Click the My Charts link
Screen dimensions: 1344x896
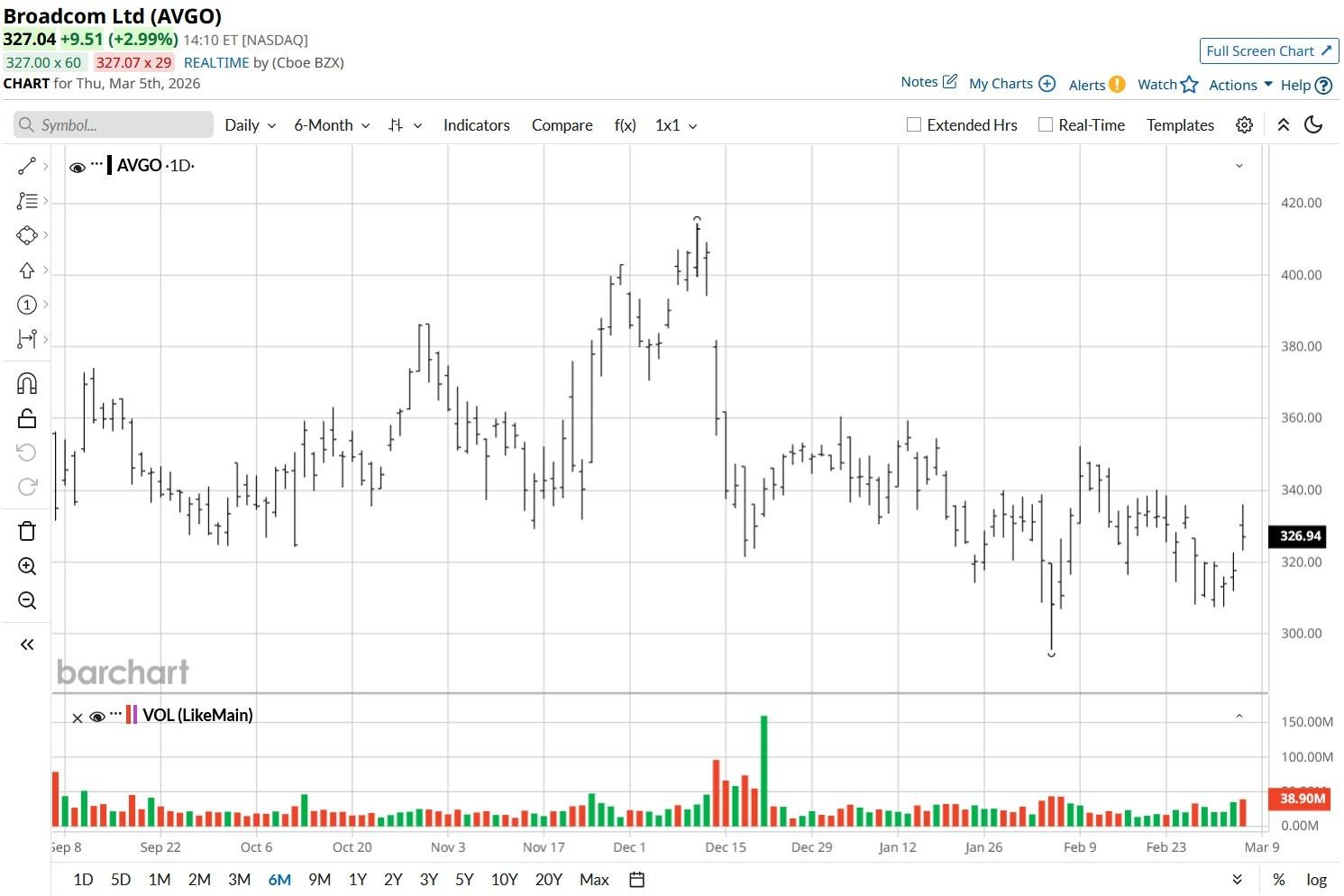pyautogui.click(x=1001, y=84)
